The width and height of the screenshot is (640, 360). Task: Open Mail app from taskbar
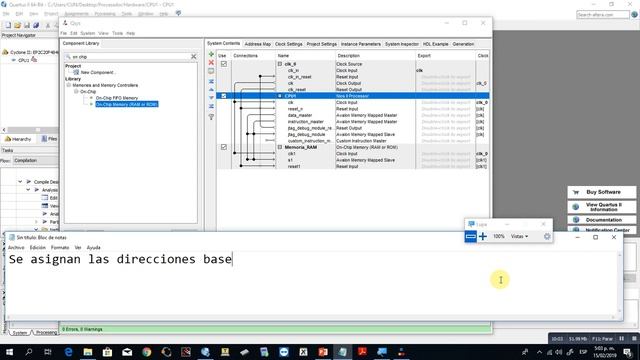[127, 352]
